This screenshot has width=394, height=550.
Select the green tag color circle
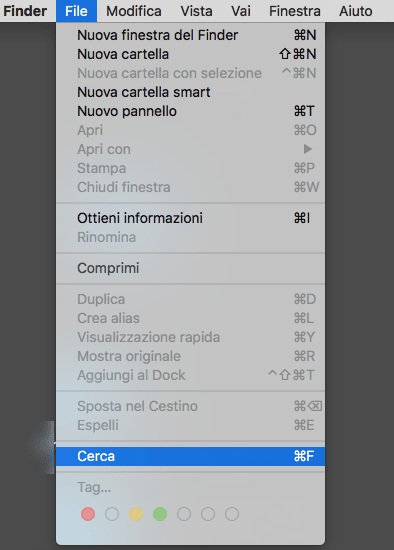160,514
